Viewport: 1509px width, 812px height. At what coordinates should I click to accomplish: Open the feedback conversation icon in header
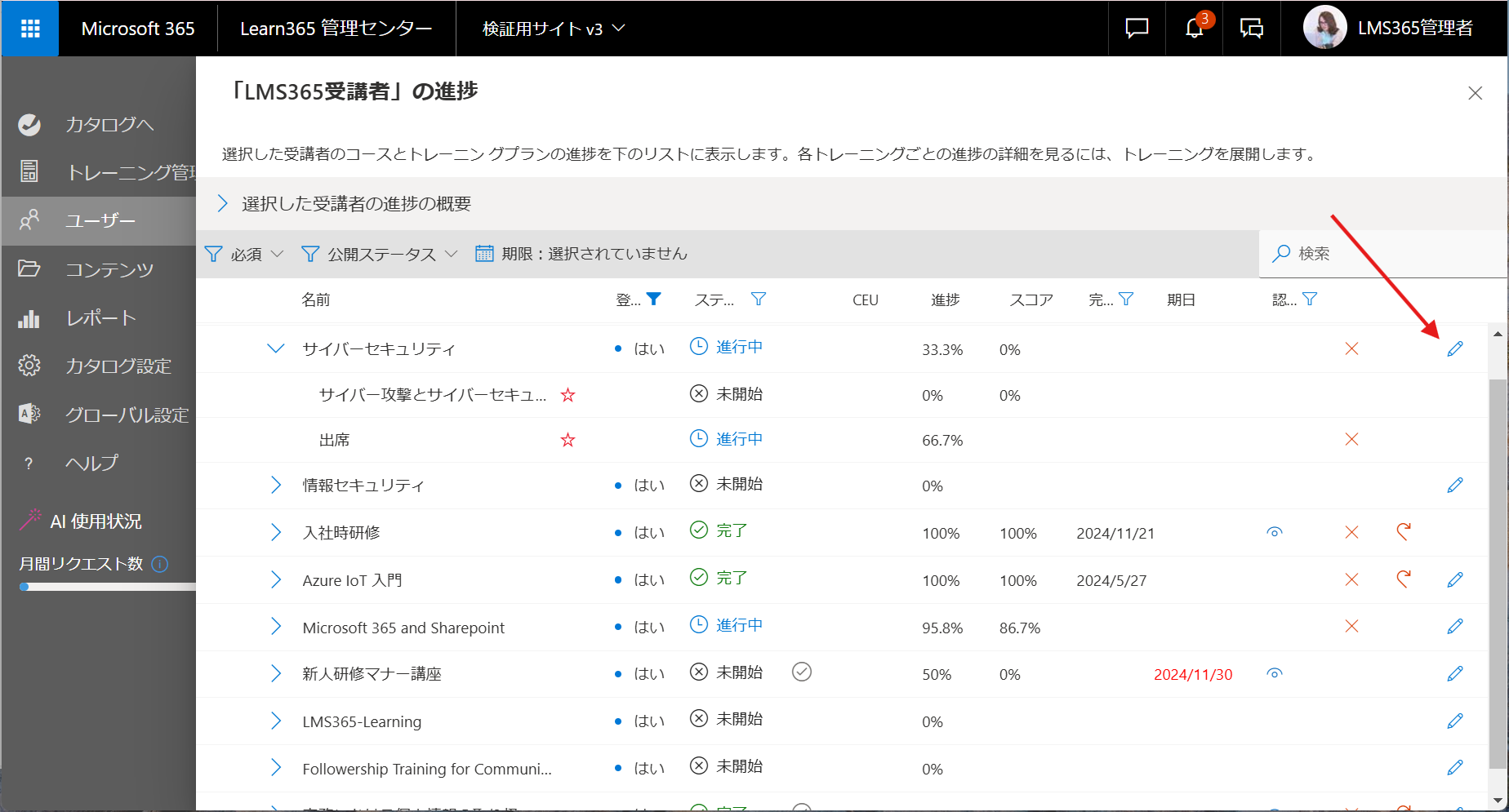pos(1251,29)
